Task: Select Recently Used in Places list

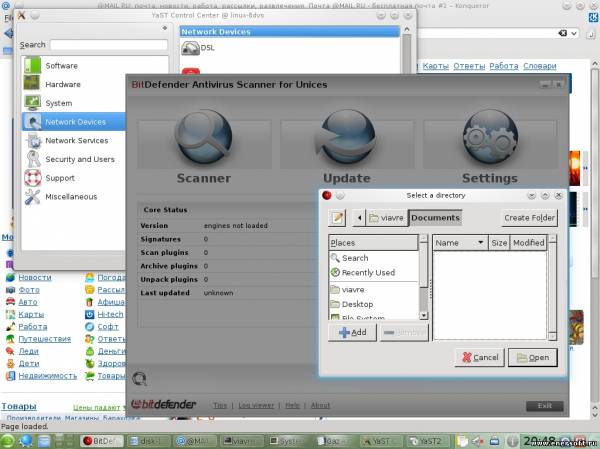Action: pyautogui.click(x=373, y=273)
